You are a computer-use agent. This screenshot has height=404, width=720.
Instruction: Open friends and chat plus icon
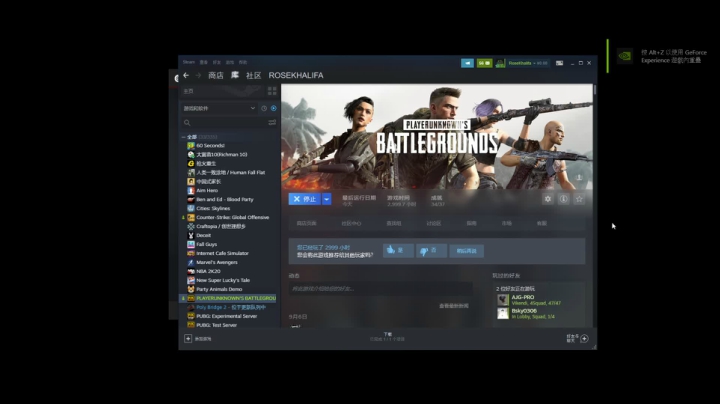coord(584,338)
